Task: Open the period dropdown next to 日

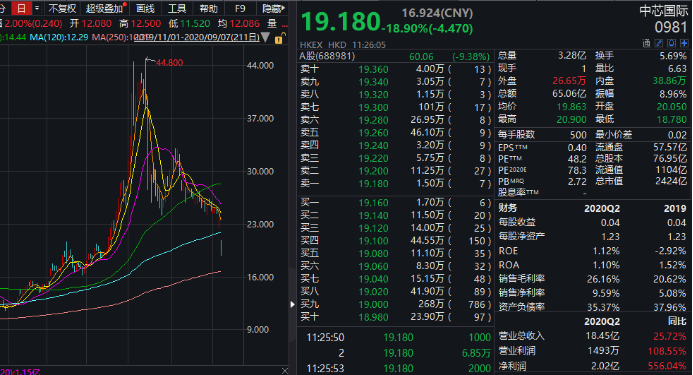Action: pyautogui.click(x=37, y=8)
